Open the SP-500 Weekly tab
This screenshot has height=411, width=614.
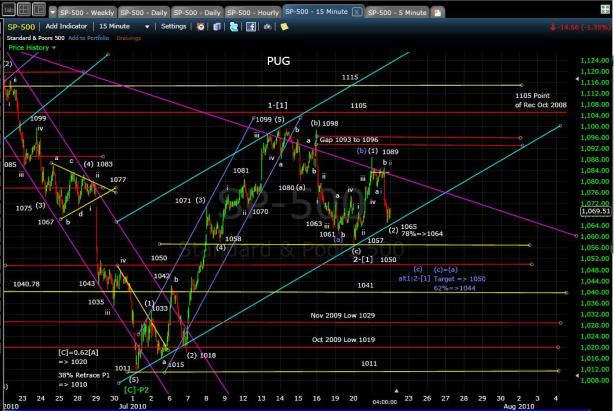point(87,13)
